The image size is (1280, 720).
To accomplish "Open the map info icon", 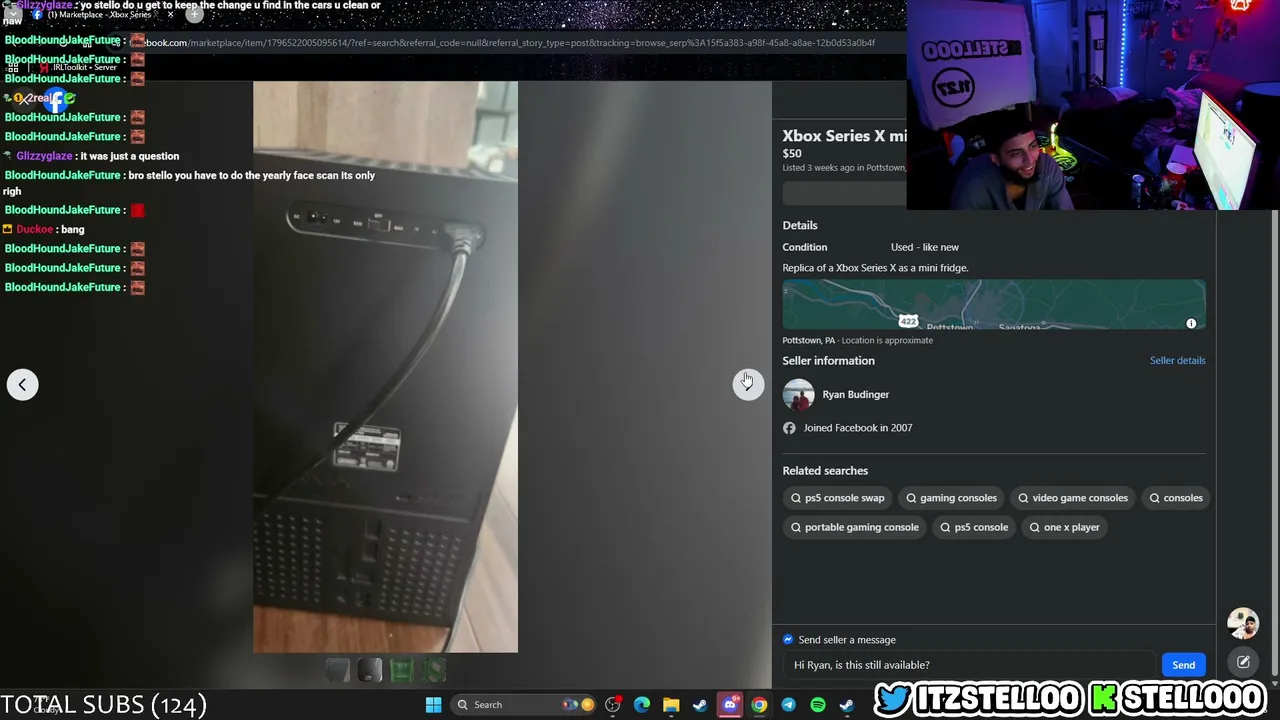I will (1191, 323).
